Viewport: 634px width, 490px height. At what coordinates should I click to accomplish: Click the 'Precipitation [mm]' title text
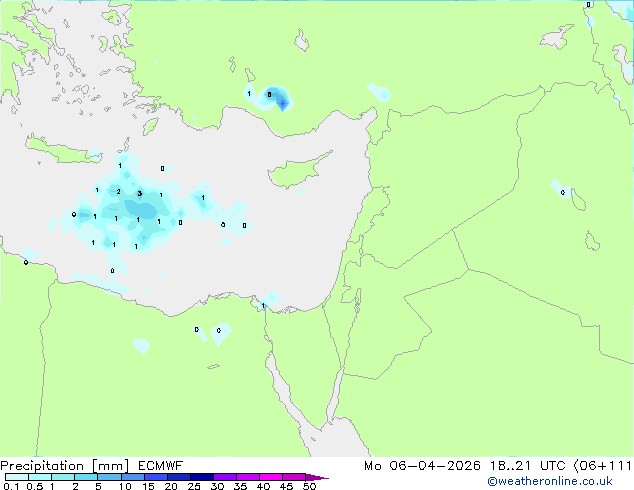coord(65,466)
